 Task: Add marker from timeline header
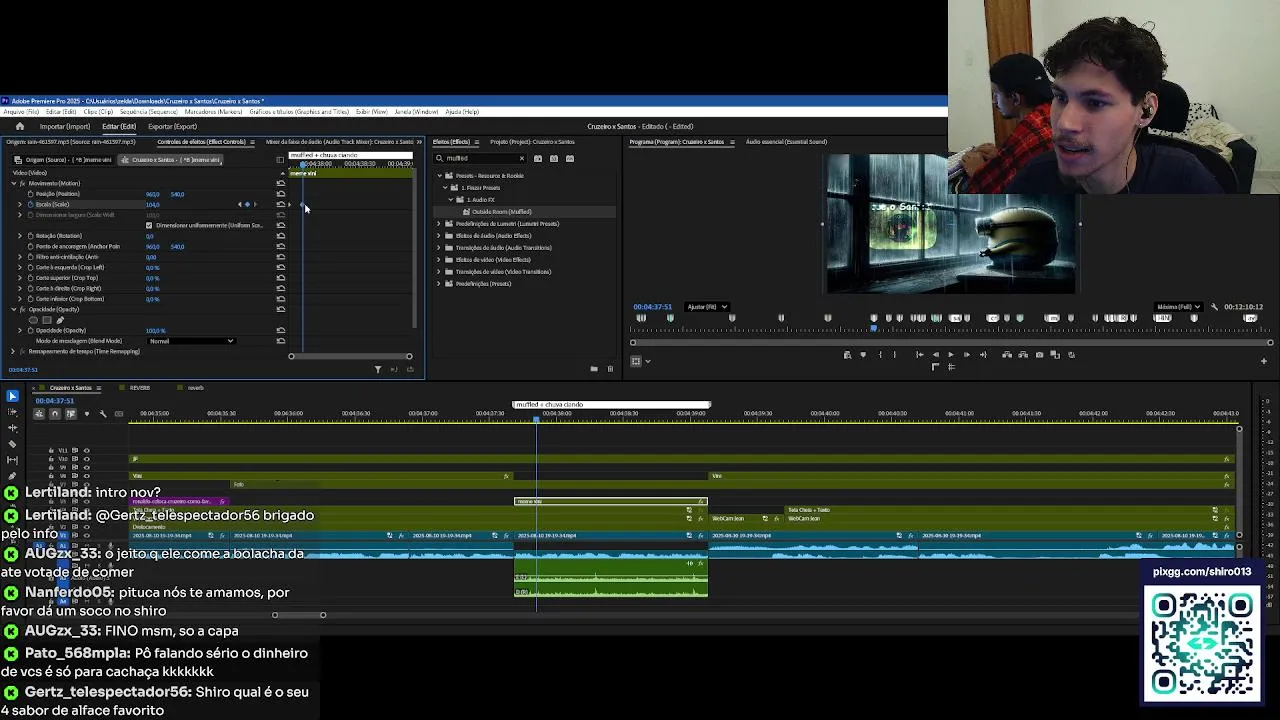87,414
